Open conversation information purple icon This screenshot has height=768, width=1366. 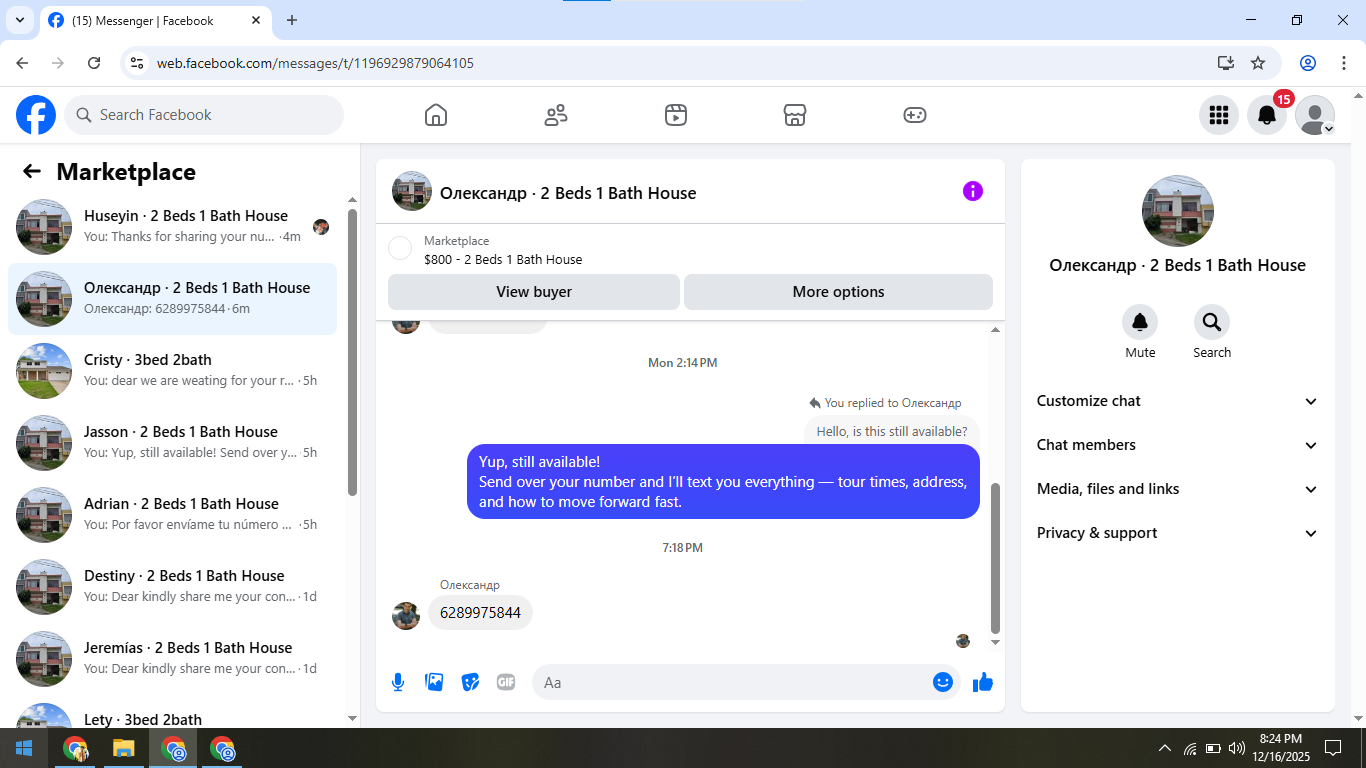[973, 191]
